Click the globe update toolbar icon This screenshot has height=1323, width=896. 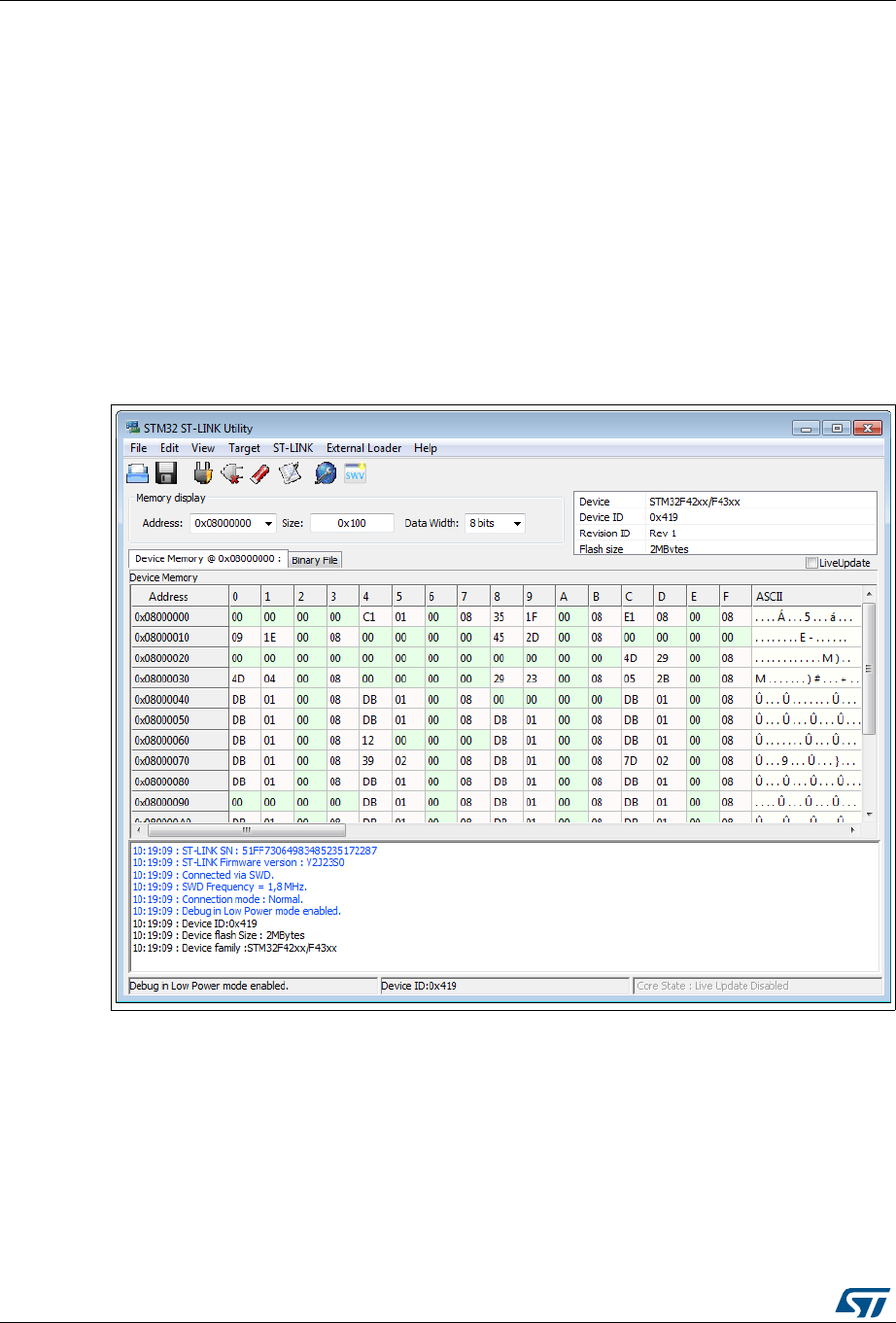[326, 473]
